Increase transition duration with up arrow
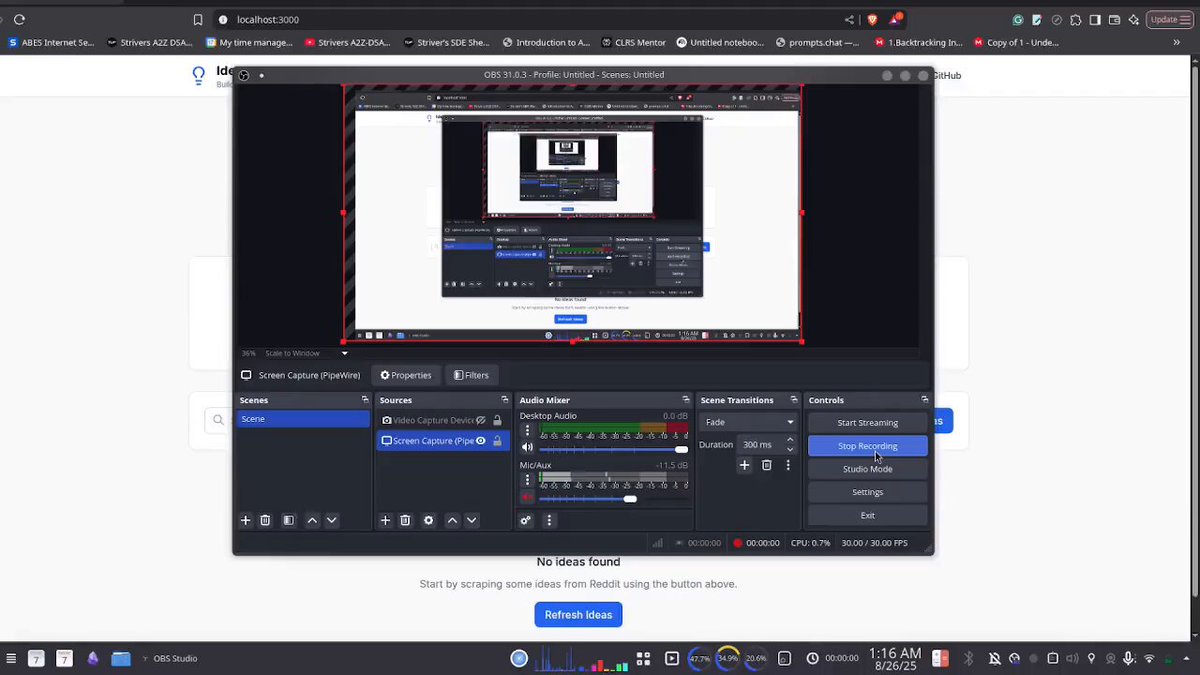Image resolution: width=1200 pixels, height=675 pixels. (x=790, y=440)
